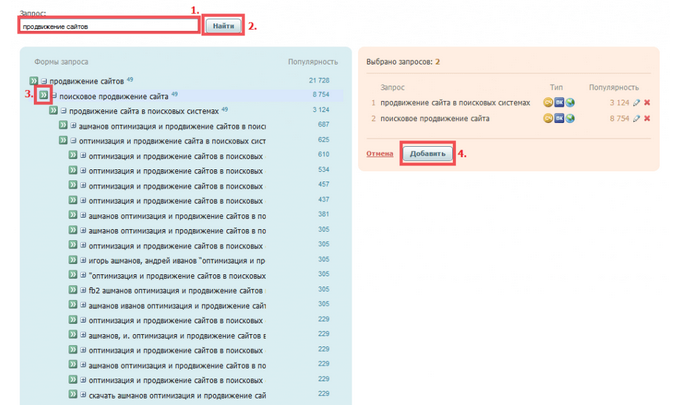Click yellow СЧ type icon for selected query 1
Image resolution: width=682 pixels, height=420 pixels.
[x=548, y=103]
